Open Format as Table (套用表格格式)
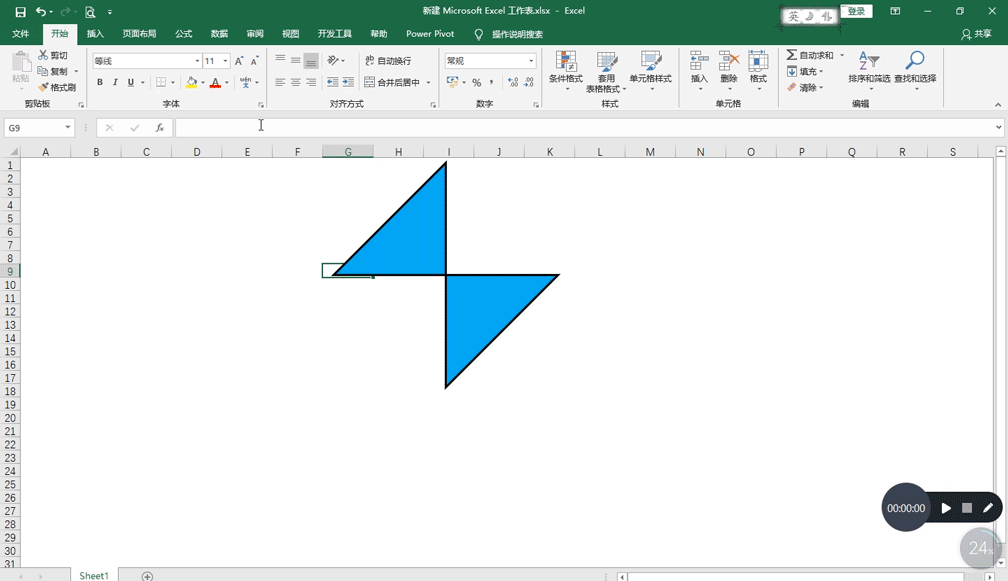Viewport: 1008px width, 581px height. coord(605,71)
